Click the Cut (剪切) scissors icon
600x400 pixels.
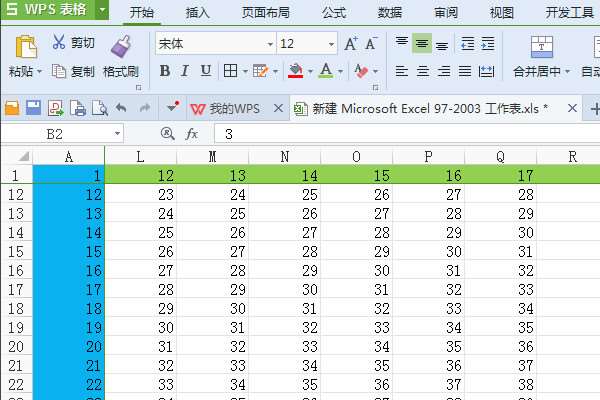(58, 43)
